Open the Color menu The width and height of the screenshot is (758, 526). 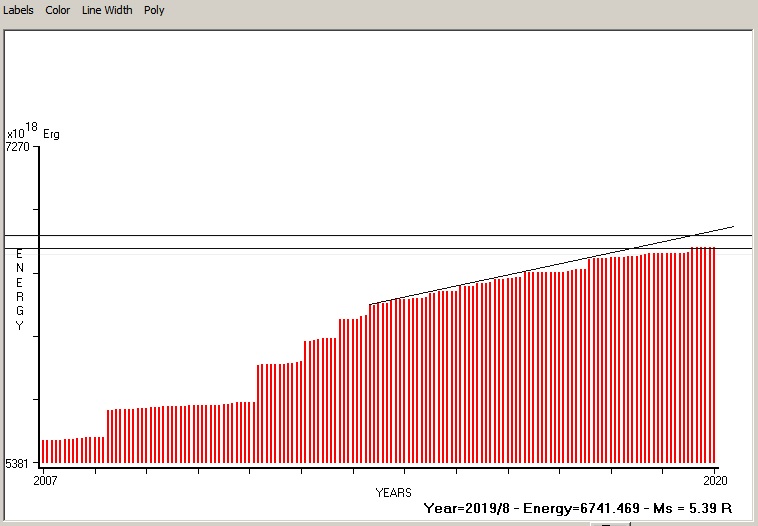tap(58, 10)
